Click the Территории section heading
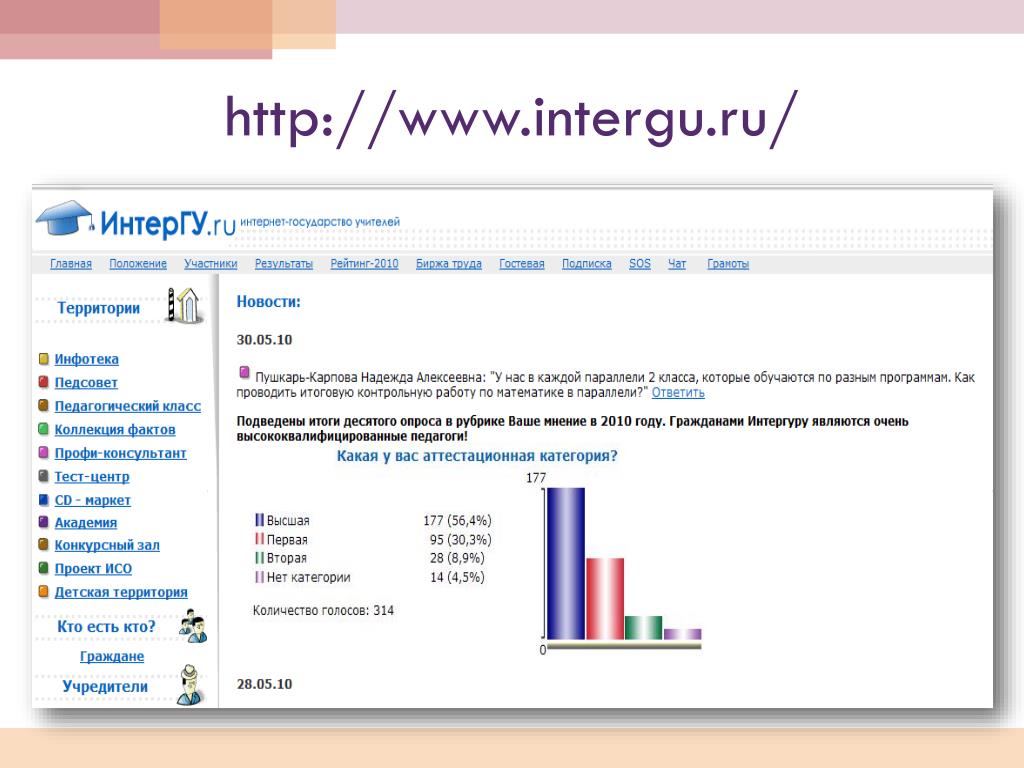Screen dimensions: 1024x768 pos(98,308)
